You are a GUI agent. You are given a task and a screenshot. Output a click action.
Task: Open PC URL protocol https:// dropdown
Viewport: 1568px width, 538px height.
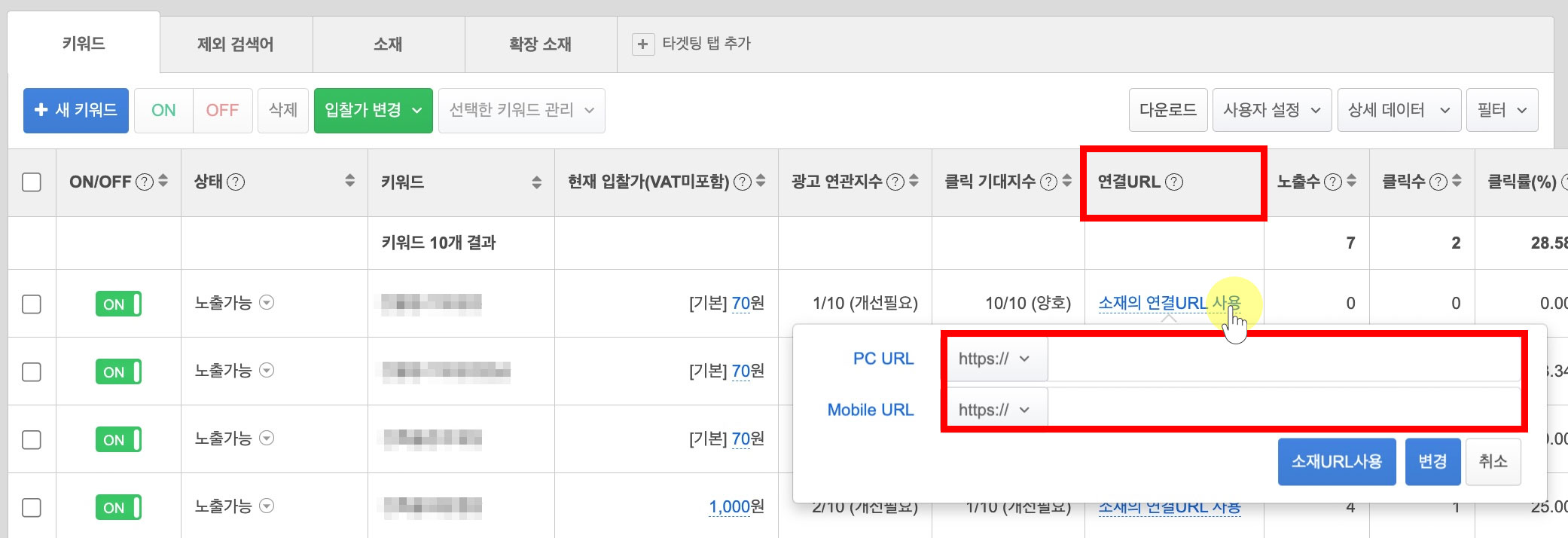click(x=994, y=359)
